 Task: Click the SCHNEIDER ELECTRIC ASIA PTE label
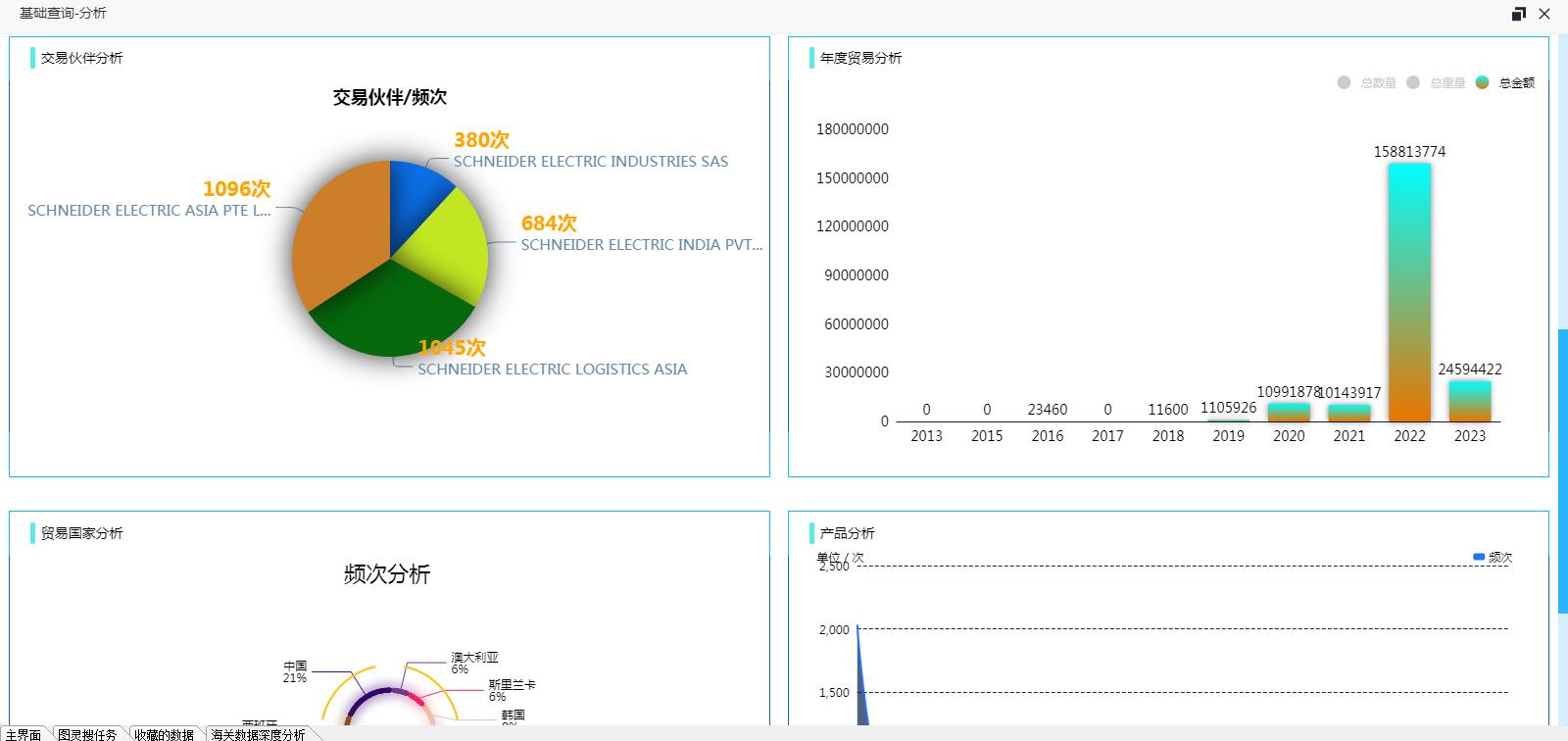tap(149, 211)
